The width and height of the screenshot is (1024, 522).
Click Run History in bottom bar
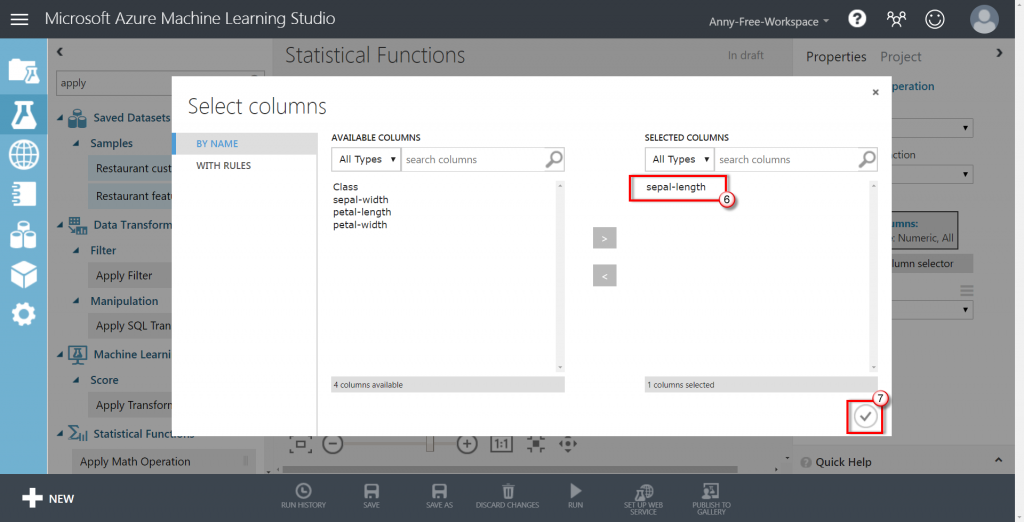coord(304,496)
